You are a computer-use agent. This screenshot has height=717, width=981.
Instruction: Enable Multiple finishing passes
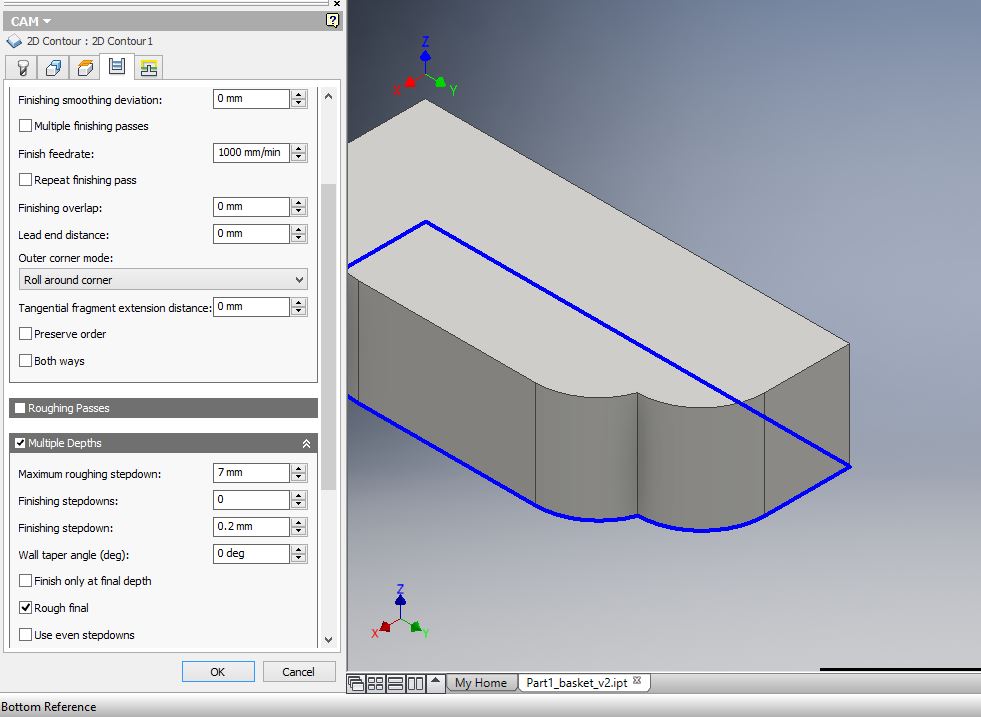click(26, 126)
